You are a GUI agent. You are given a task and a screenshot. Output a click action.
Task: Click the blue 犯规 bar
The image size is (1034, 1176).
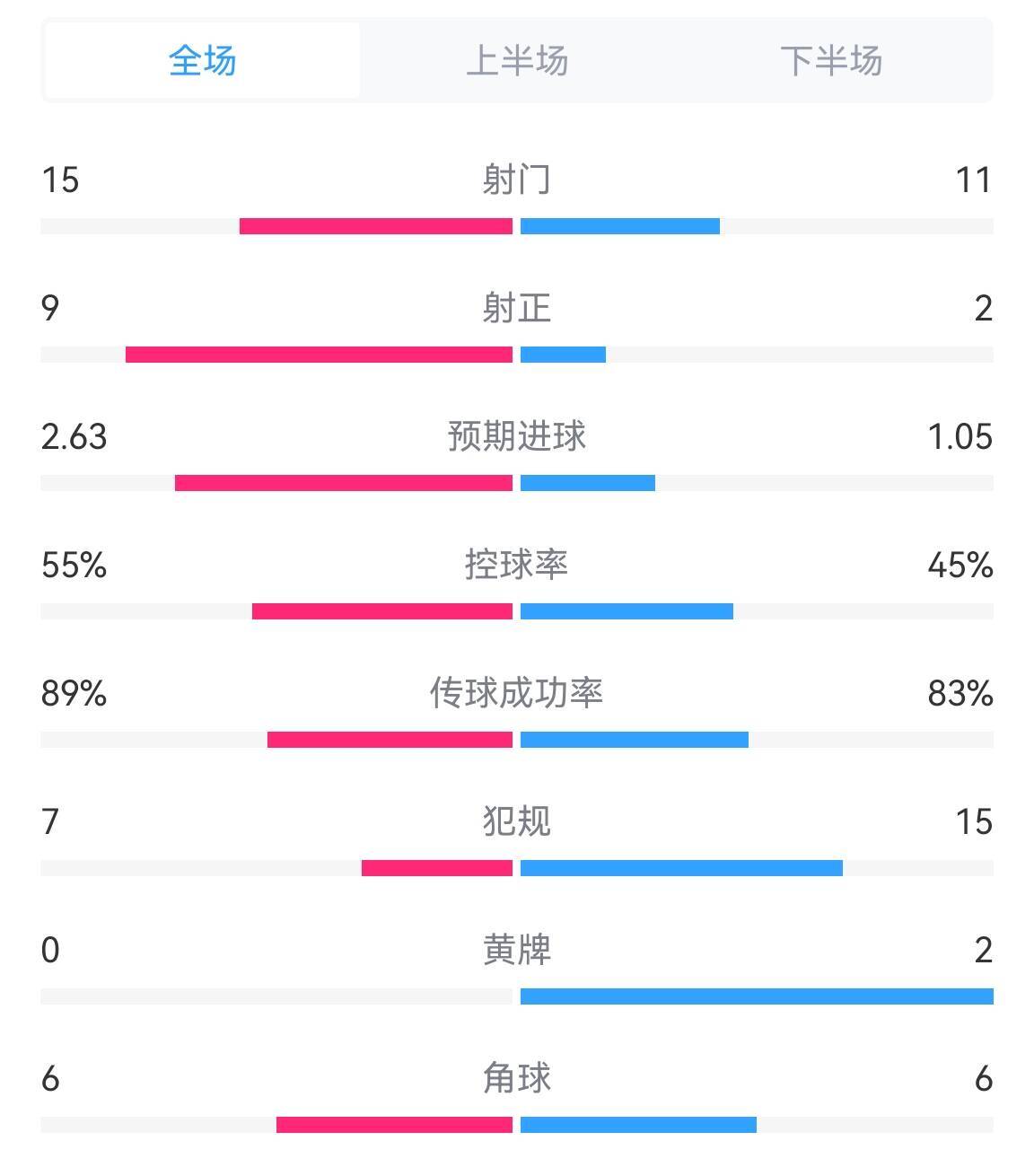[681, 868]
